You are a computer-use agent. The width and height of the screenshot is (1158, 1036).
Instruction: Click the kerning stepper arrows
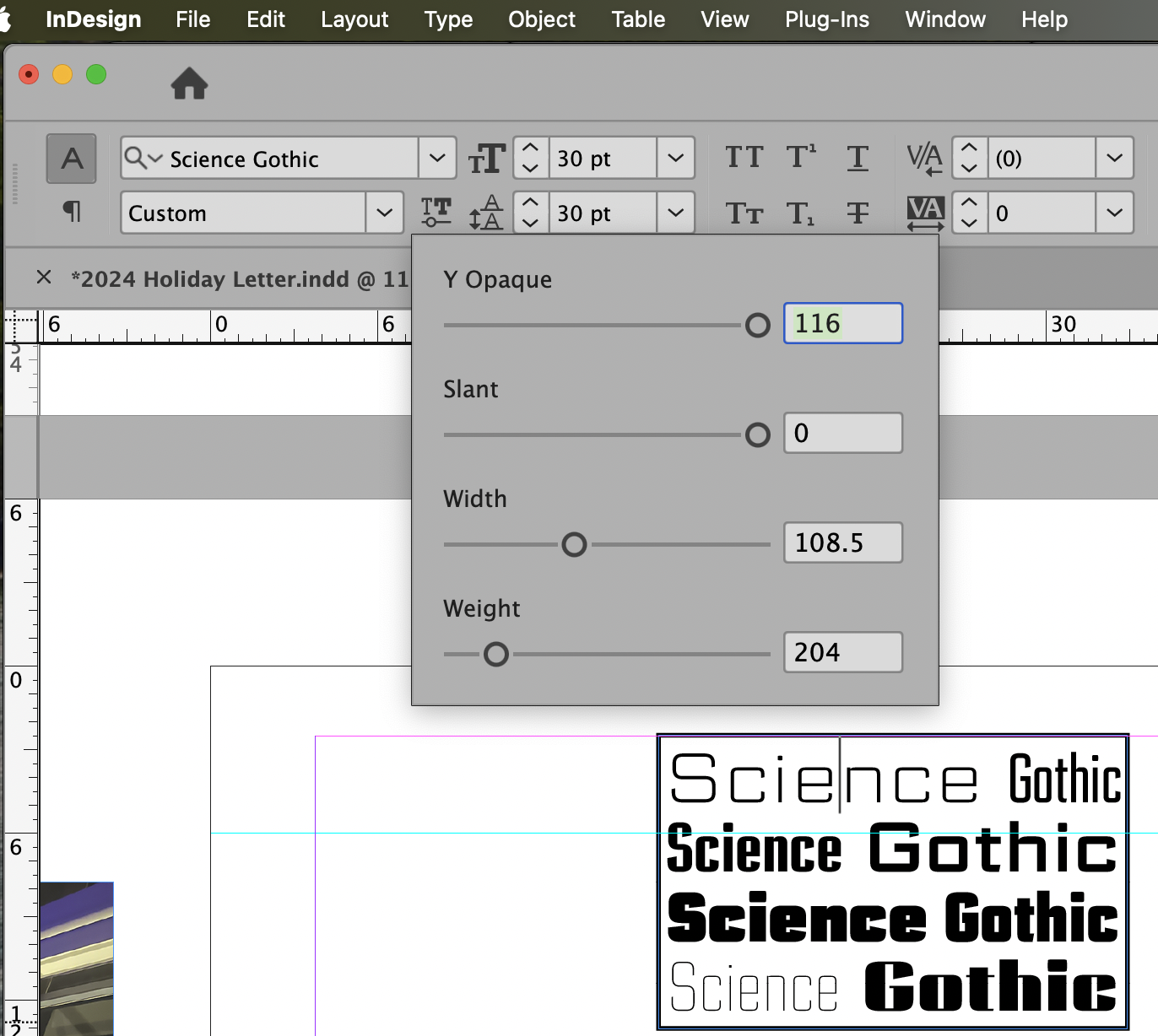[x=970, y=158]
